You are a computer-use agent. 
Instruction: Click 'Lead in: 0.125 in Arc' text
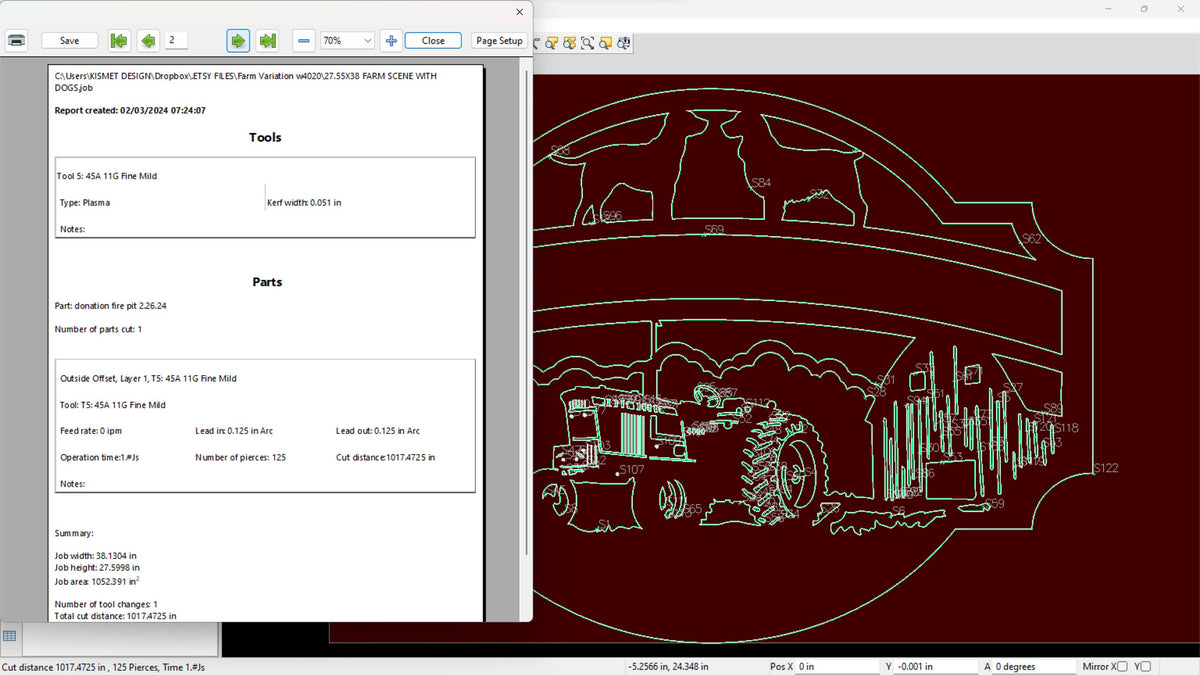click(x=234, y=431)
